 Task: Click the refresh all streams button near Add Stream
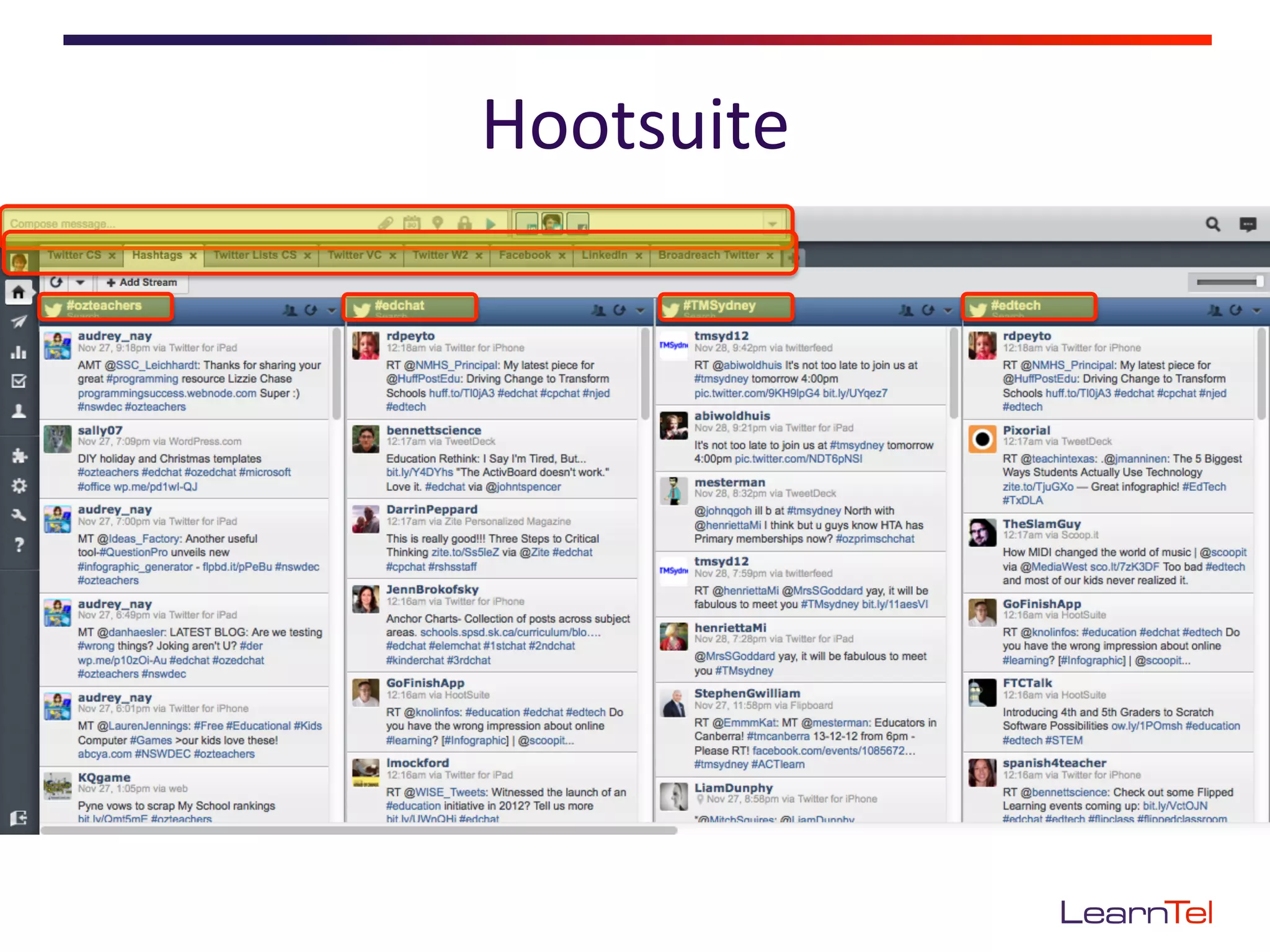(x=56, y=282)
